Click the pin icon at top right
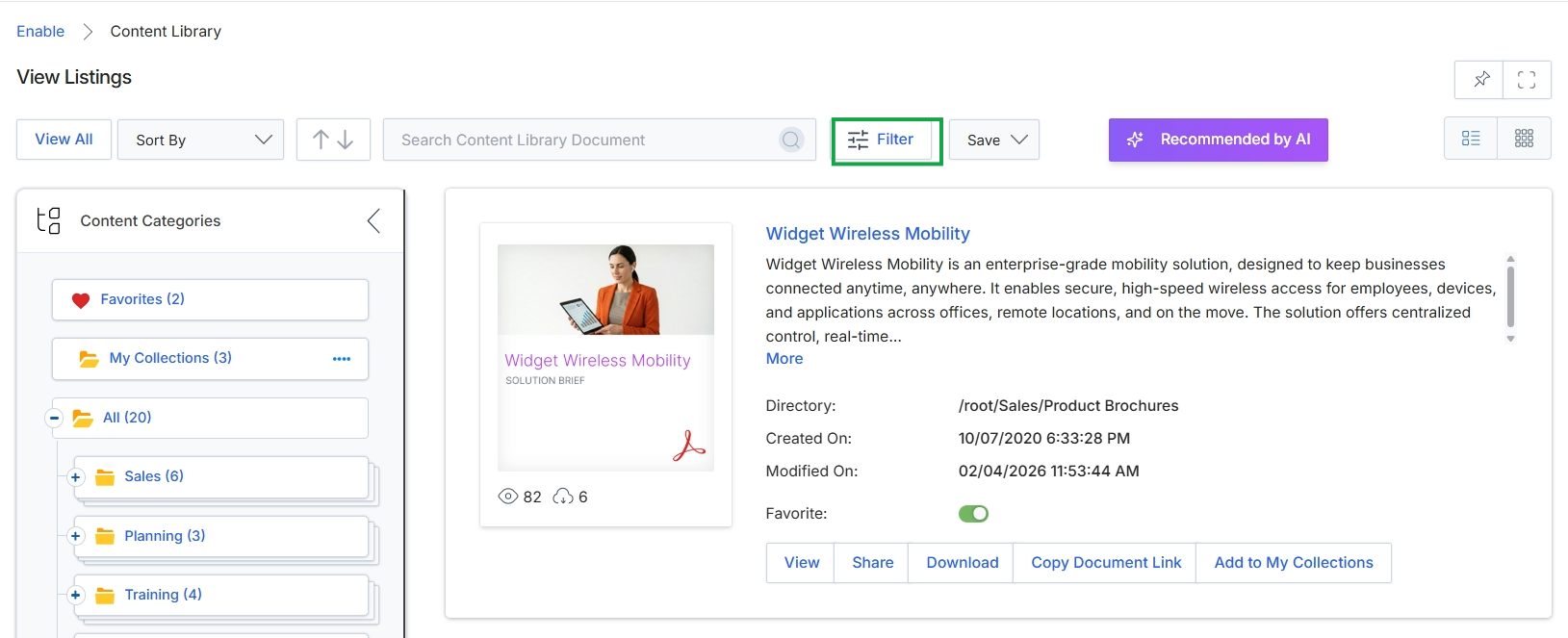The image size is (1568, 638). click(1480, 80)
